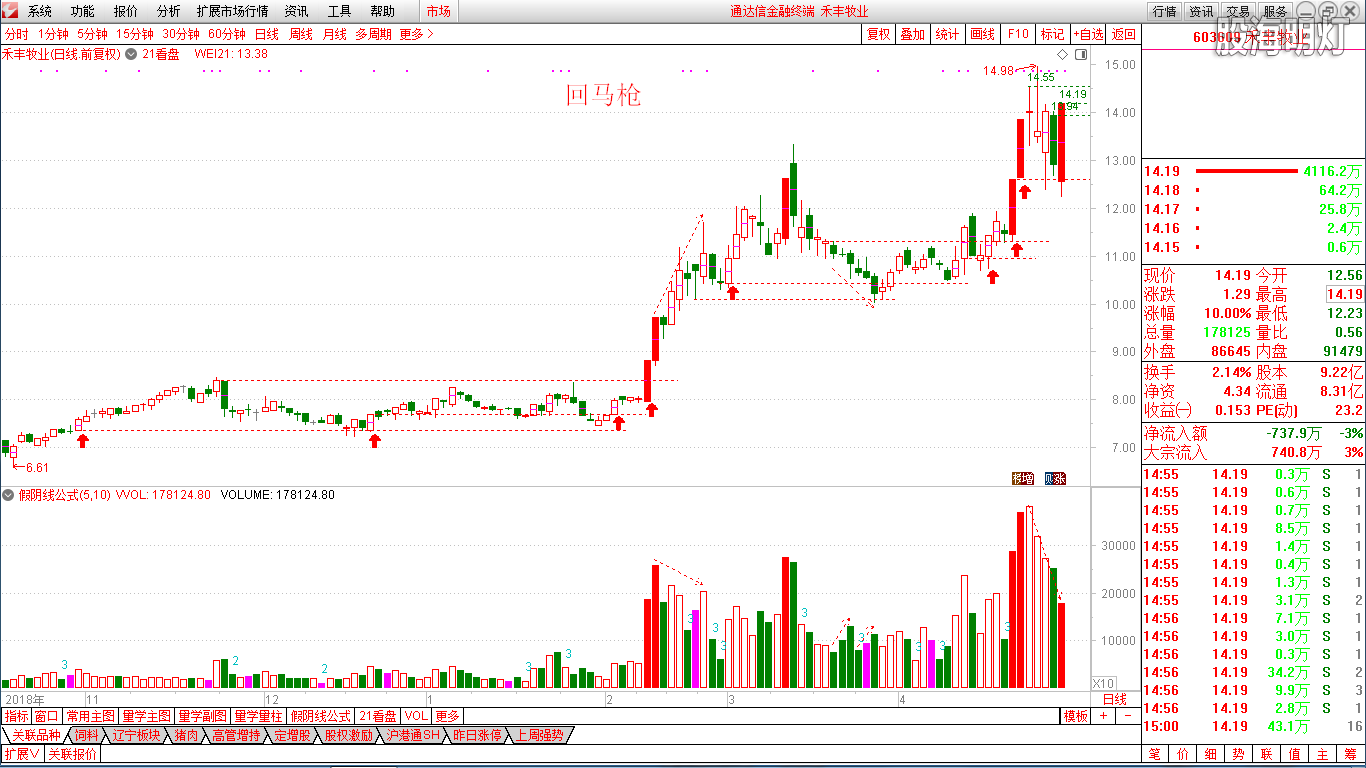
Task: Select the VOL indicator tab
Action: click(x=416, y=716)
